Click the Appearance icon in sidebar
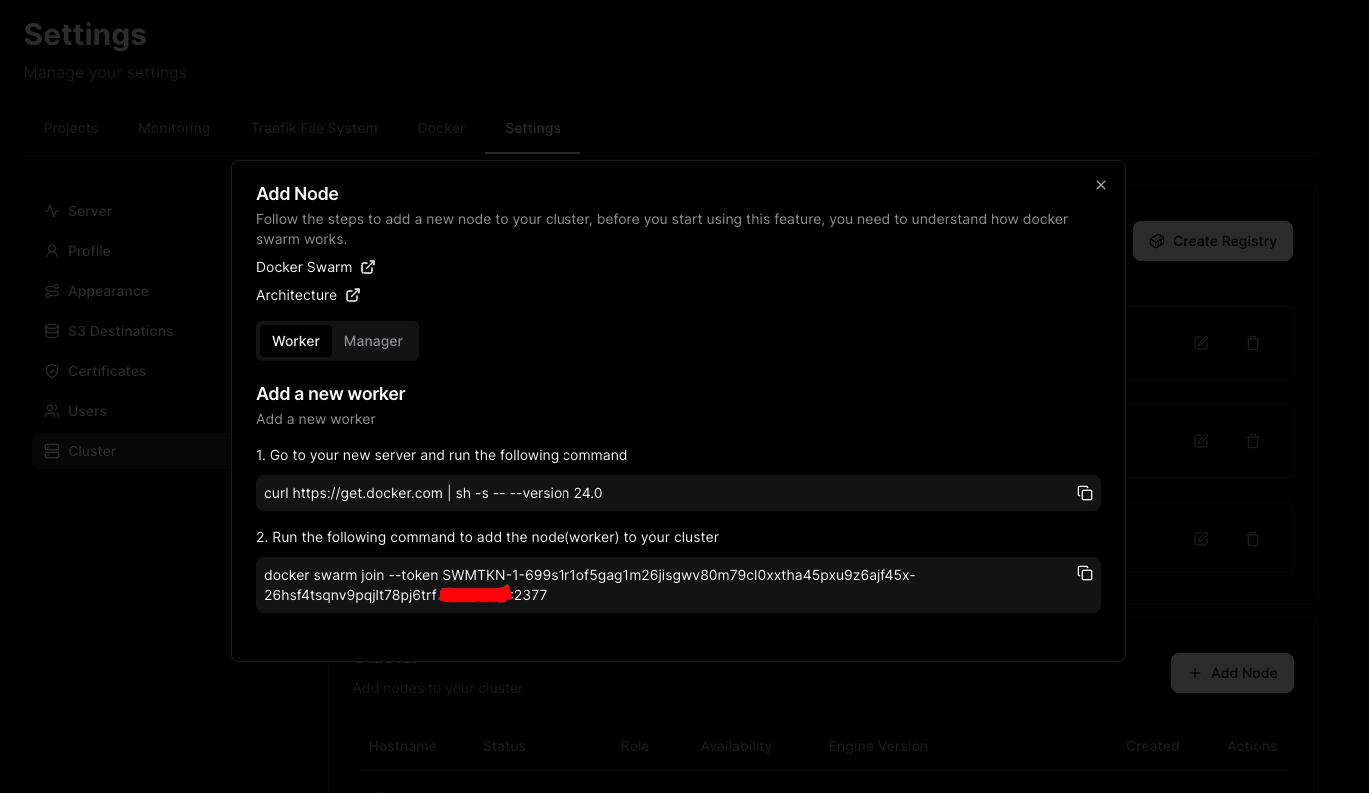Viewport: 1369px width, 793px height. click(x=52, y=291)
